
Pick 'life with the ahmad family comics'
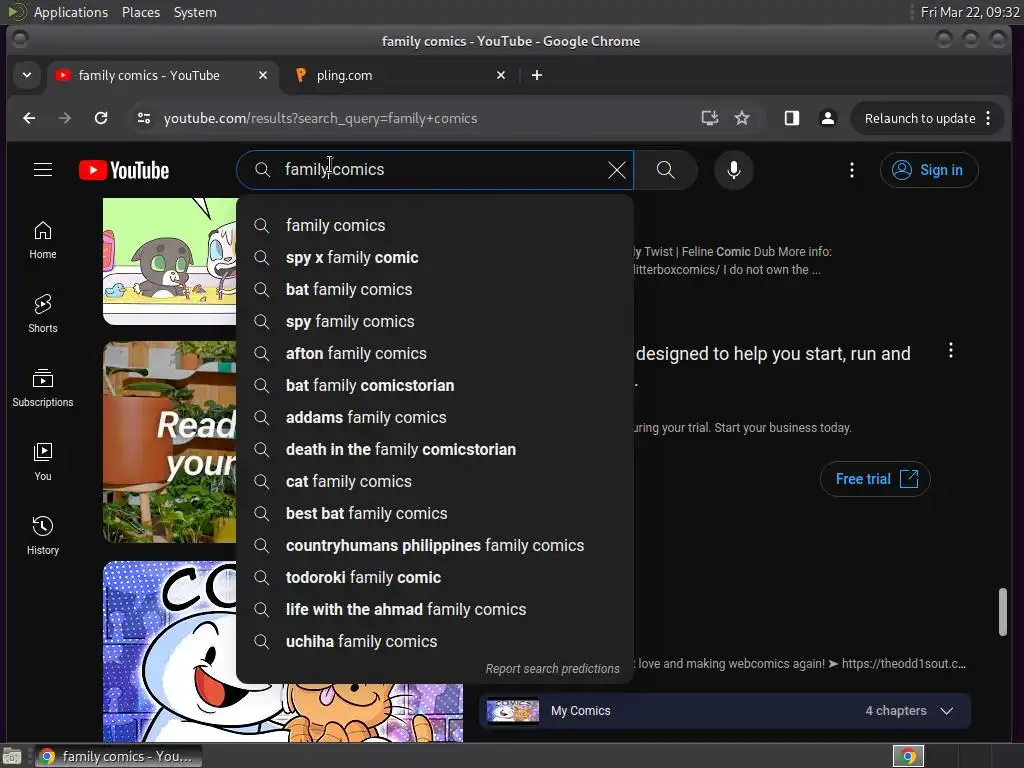click(x=435, y=609)
